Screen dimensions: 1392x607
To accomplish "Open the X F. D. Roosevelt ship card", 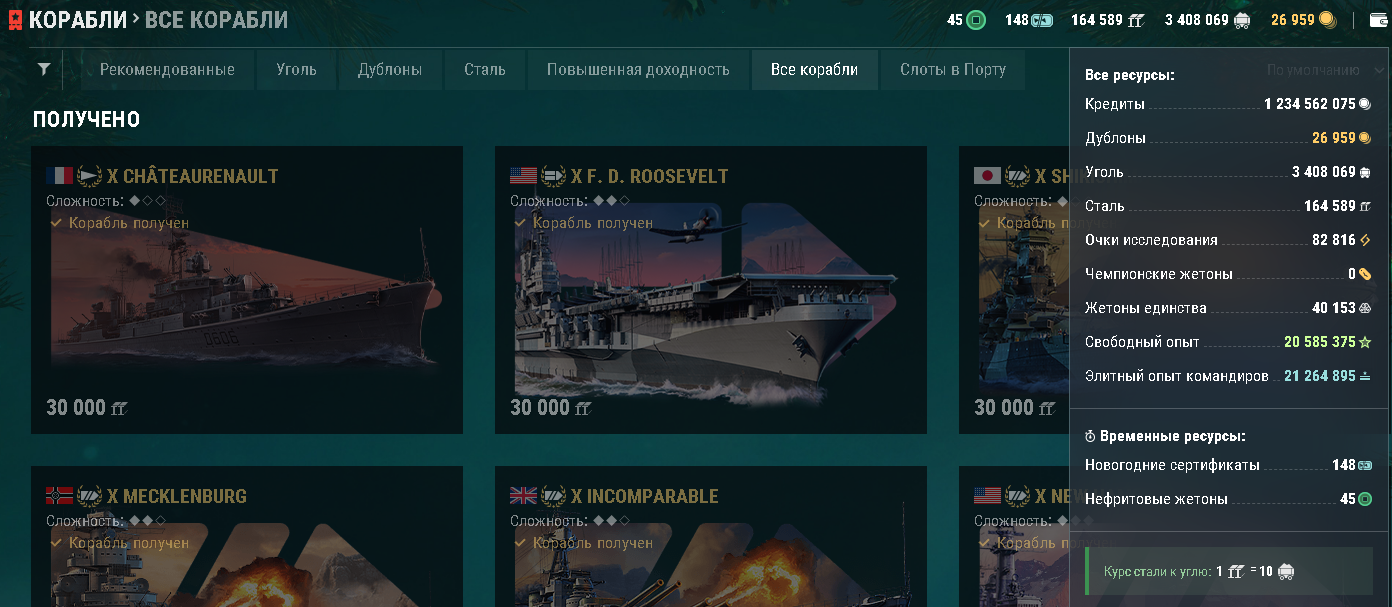I will (711, 290).
